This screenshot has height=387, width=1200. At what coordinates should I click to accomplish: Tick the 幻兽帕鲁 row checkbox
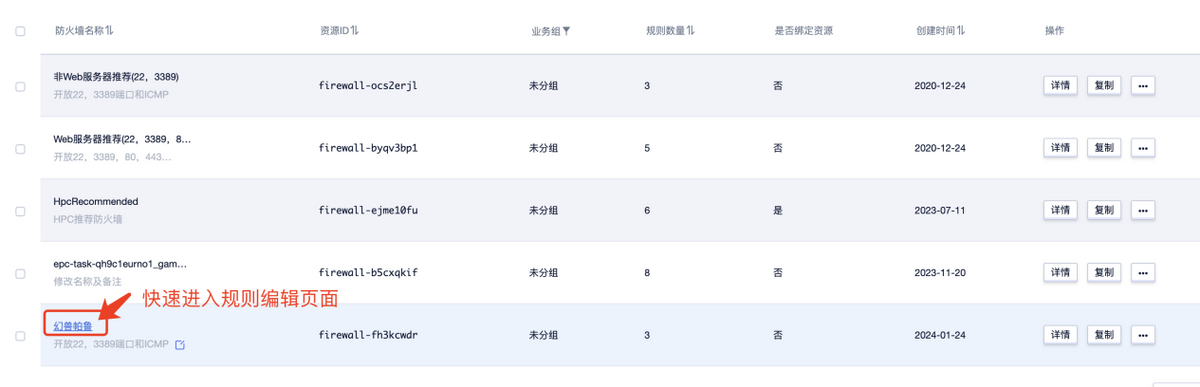tap(20, 335)
